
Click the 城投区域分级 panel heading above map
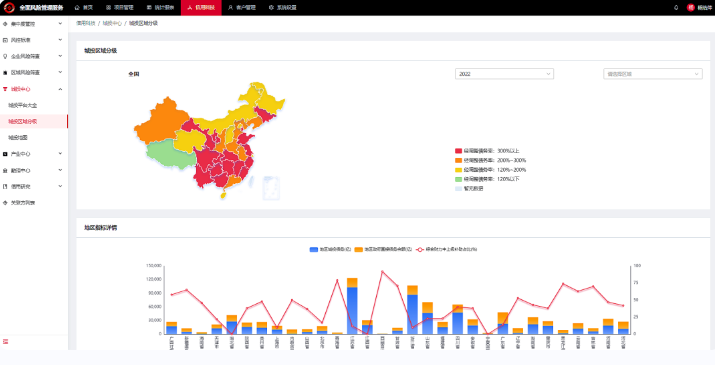click(x=101, y=51)
